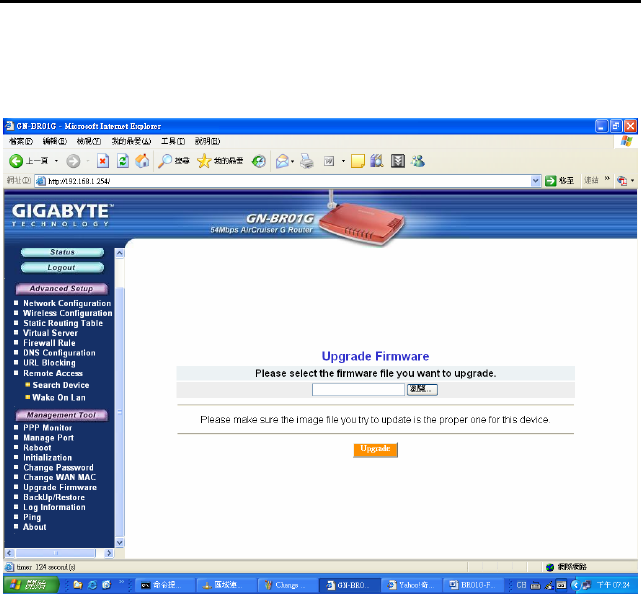Expand the Links toolbar chevron
The width and height of the screenshot is (641, 594).
pyautogui.click(x=607, y=179)
